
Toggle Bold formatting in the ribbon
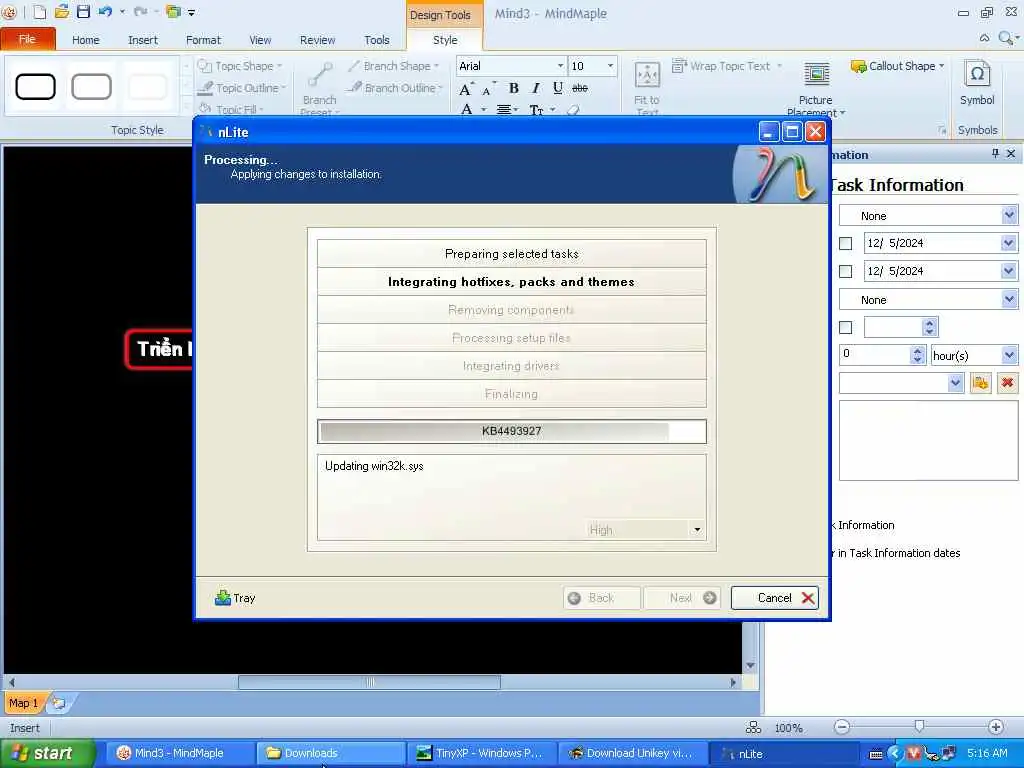513,88
